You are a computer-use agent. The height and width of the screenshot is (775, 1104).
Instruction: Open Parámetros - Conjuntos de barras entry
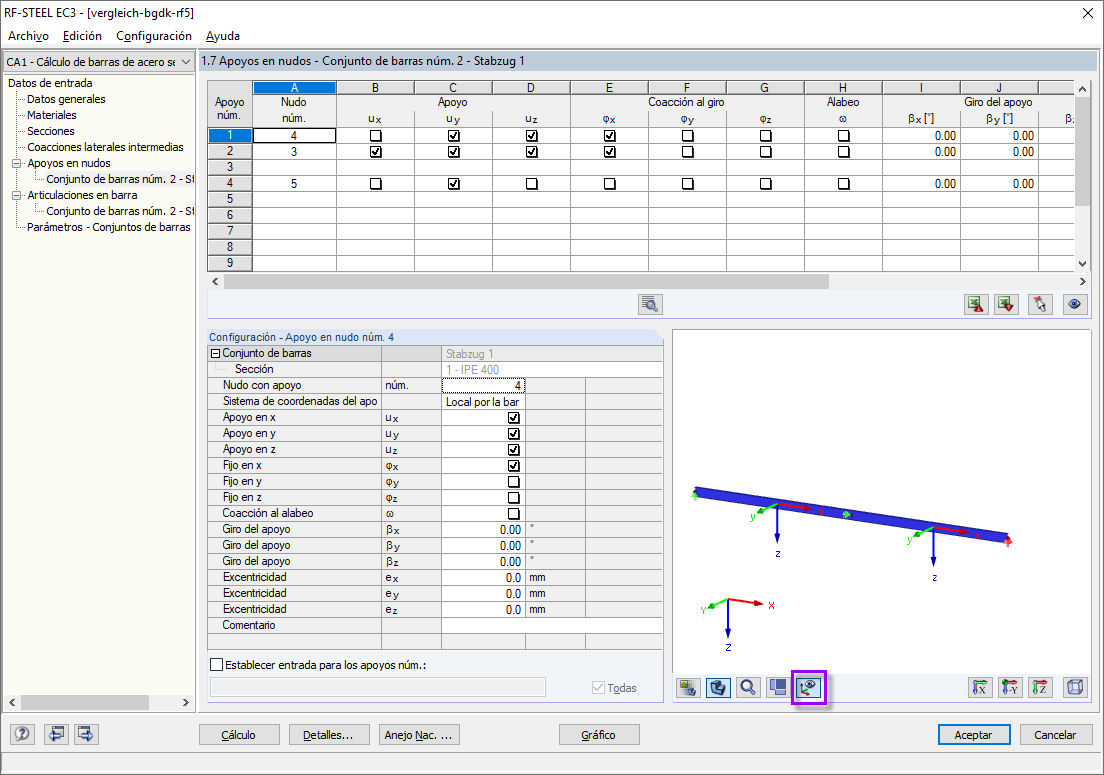click(108, 227)
